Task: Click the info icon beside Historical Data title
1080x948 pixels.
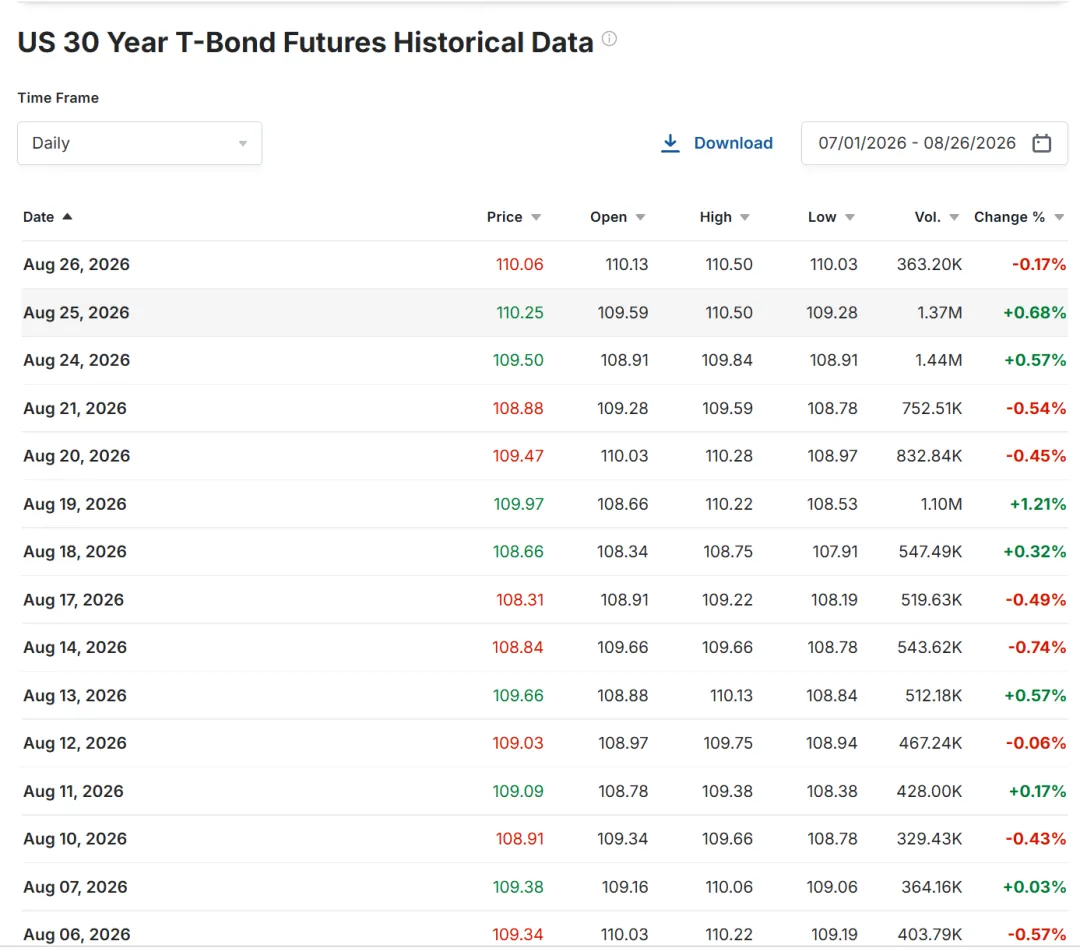Action: tap(609, 39)
